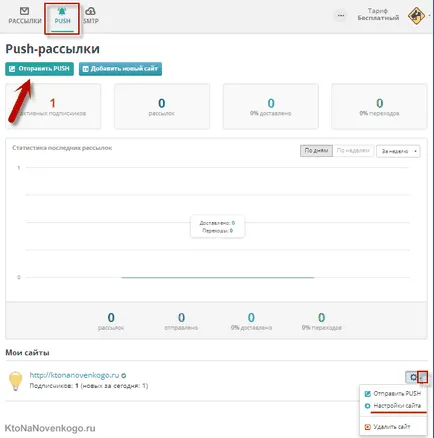
Task: Choose Удалить сайт from the menu
Action: [387, 427]
